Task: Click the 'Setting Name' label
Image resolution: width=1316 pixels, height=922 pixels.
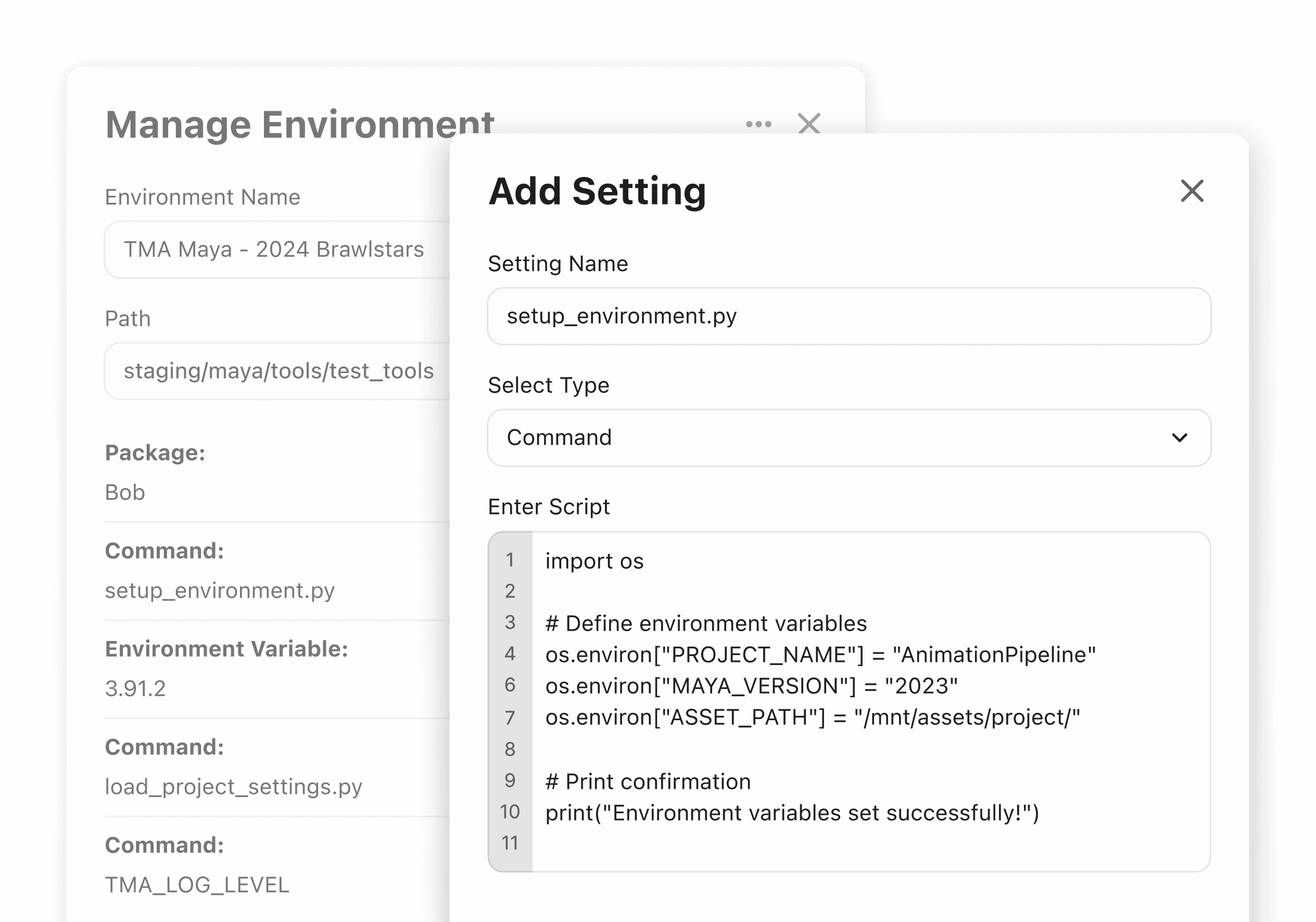Action: click(558, 264)
